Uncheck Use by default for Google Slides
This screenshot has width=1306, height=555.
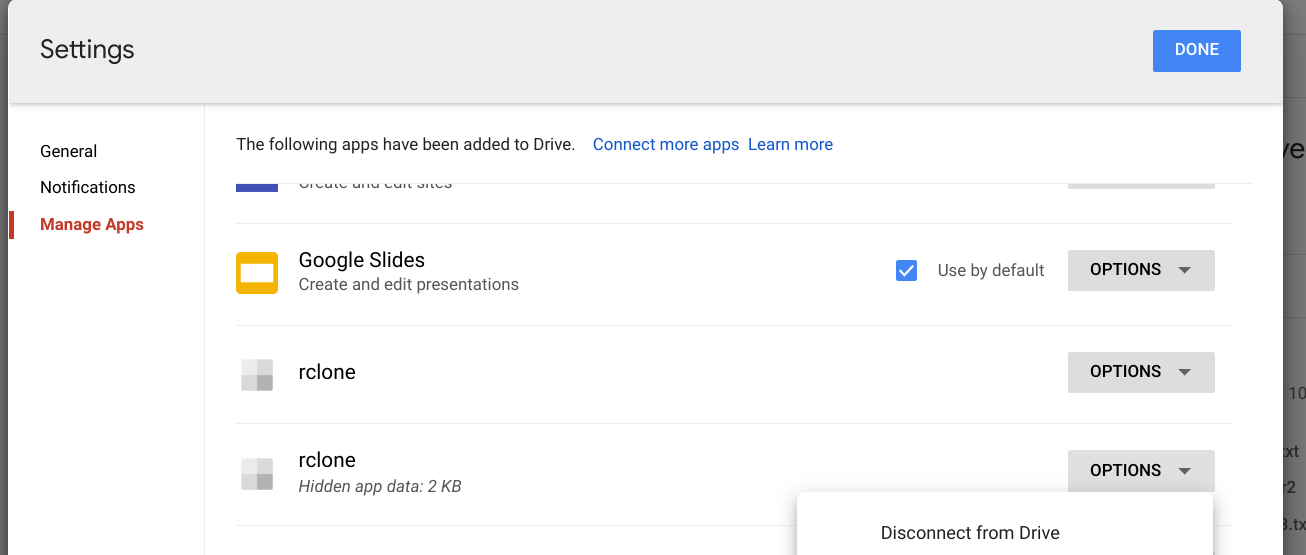pyautogui.click(x=906, y=271)
